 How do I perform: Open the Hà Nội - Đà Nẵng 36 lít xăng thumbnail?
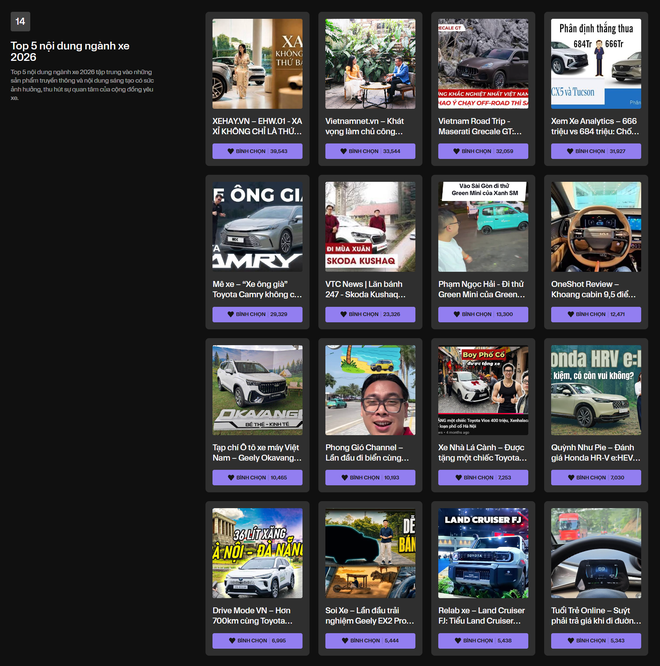(257, 553)
